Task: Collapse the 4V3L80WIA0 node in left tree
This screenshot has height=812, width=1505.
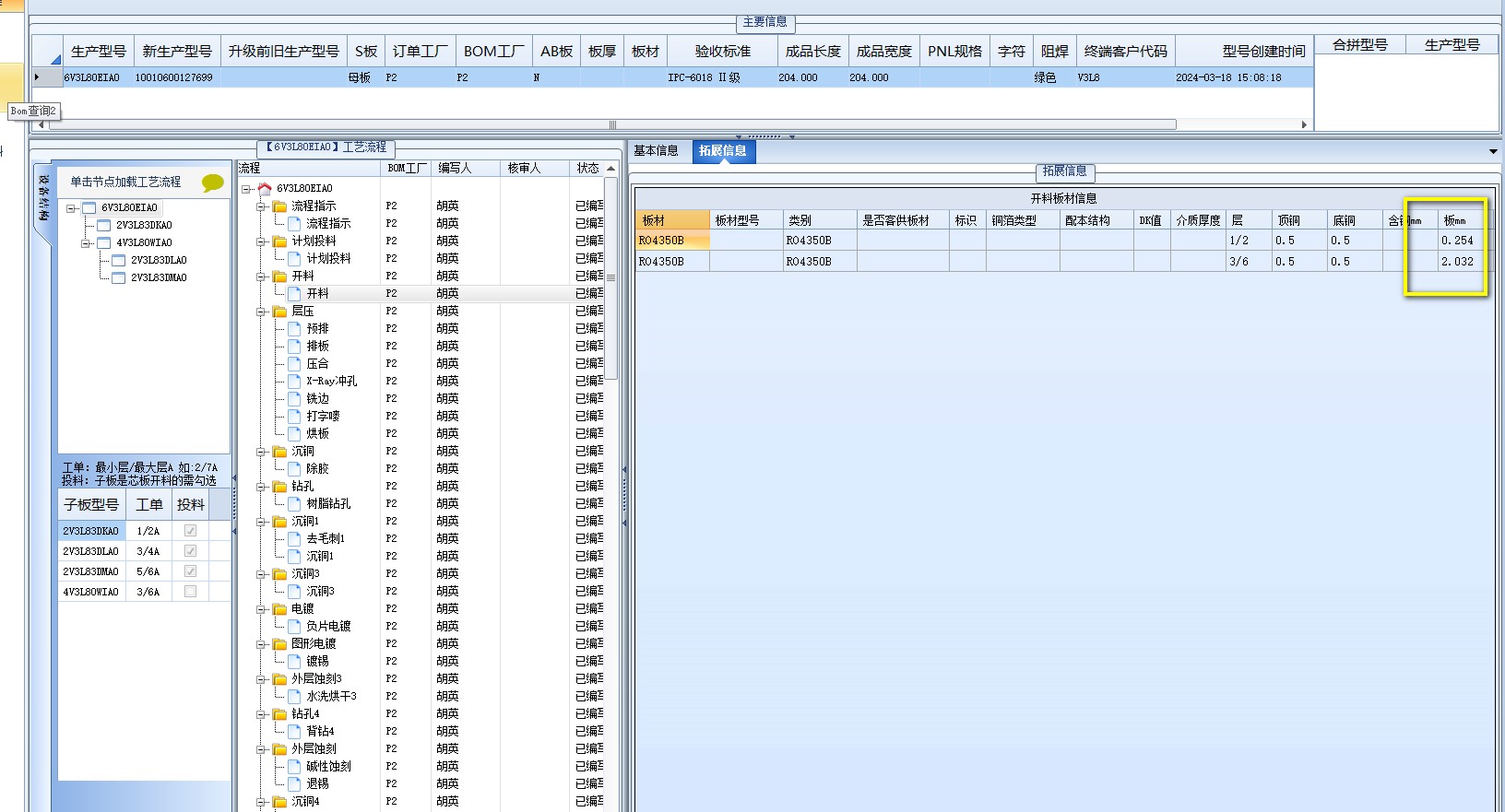Action: (x=86, y=243)
